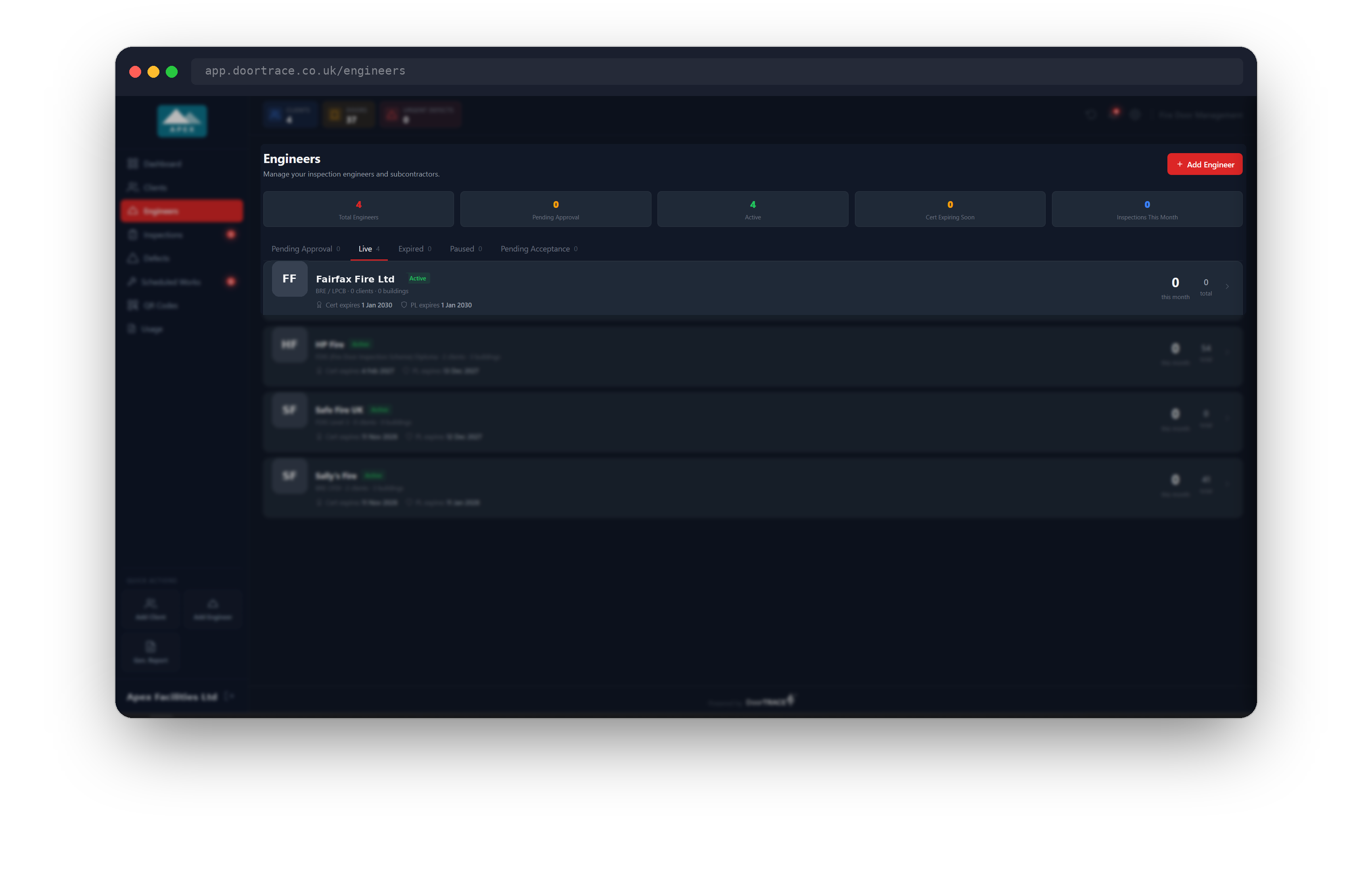Click the Pending Approval stat card
1372x883 pixels.
click(555, 209)
